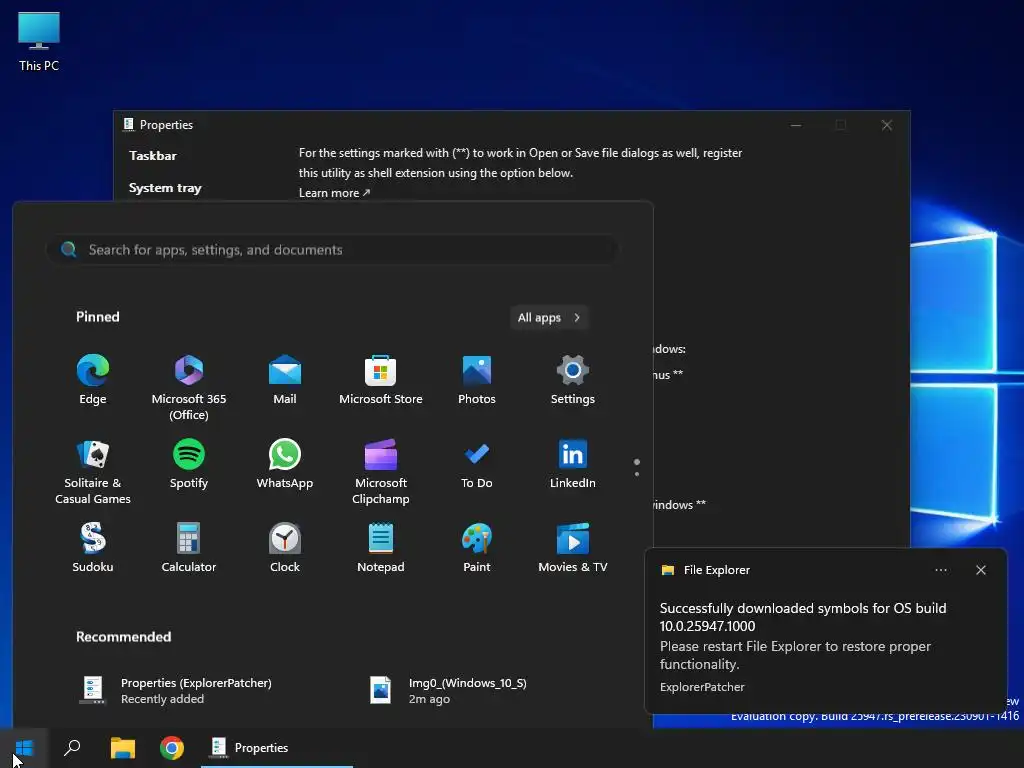
Task: Launch Microsoft 365 (Office) app
Action: point(189,388)
